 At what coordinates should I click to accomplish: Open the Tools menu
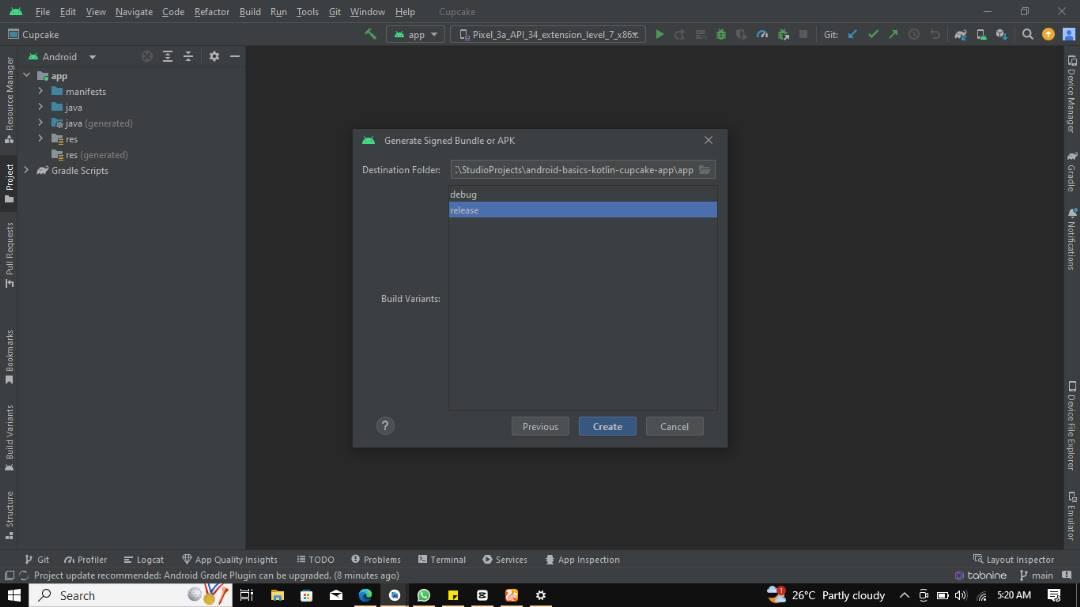[x=307, y=12]
